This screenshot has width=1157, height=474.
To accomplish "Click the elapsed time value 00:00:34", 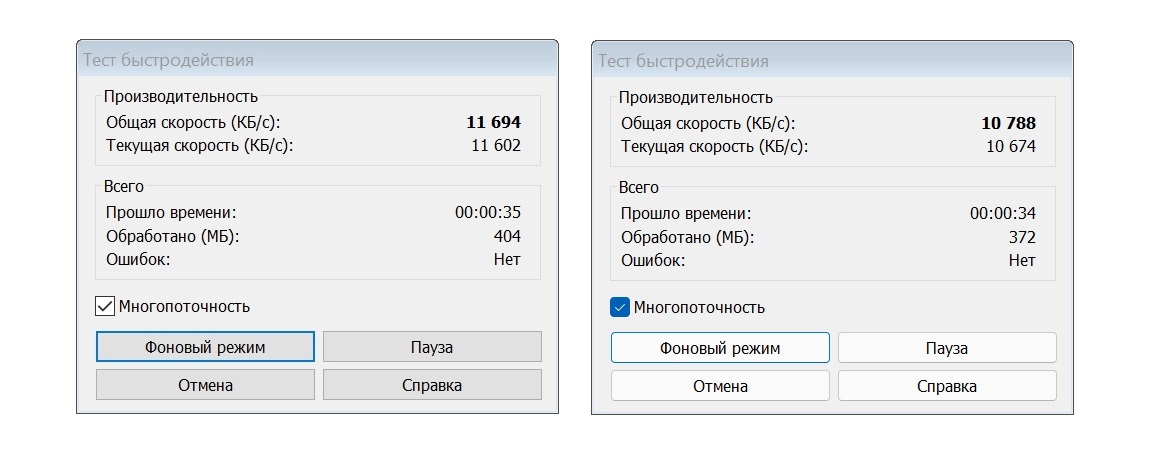I will [1003, 213].
